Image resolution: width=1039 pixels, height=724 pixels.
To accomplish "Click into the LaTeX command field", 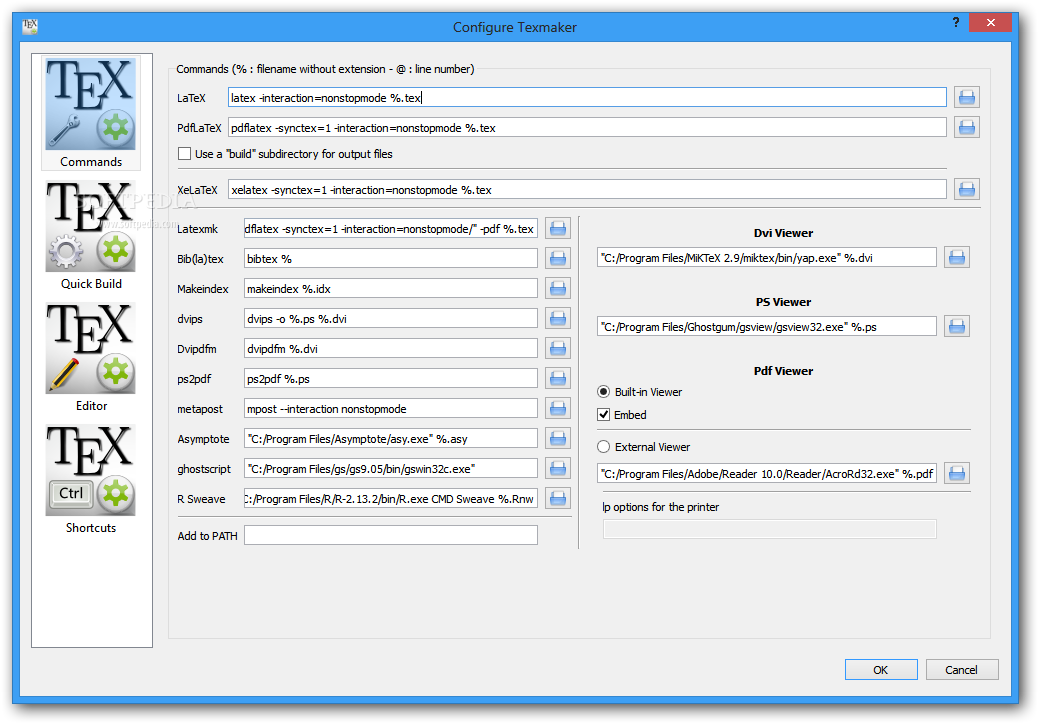I will tap(587, 97).
